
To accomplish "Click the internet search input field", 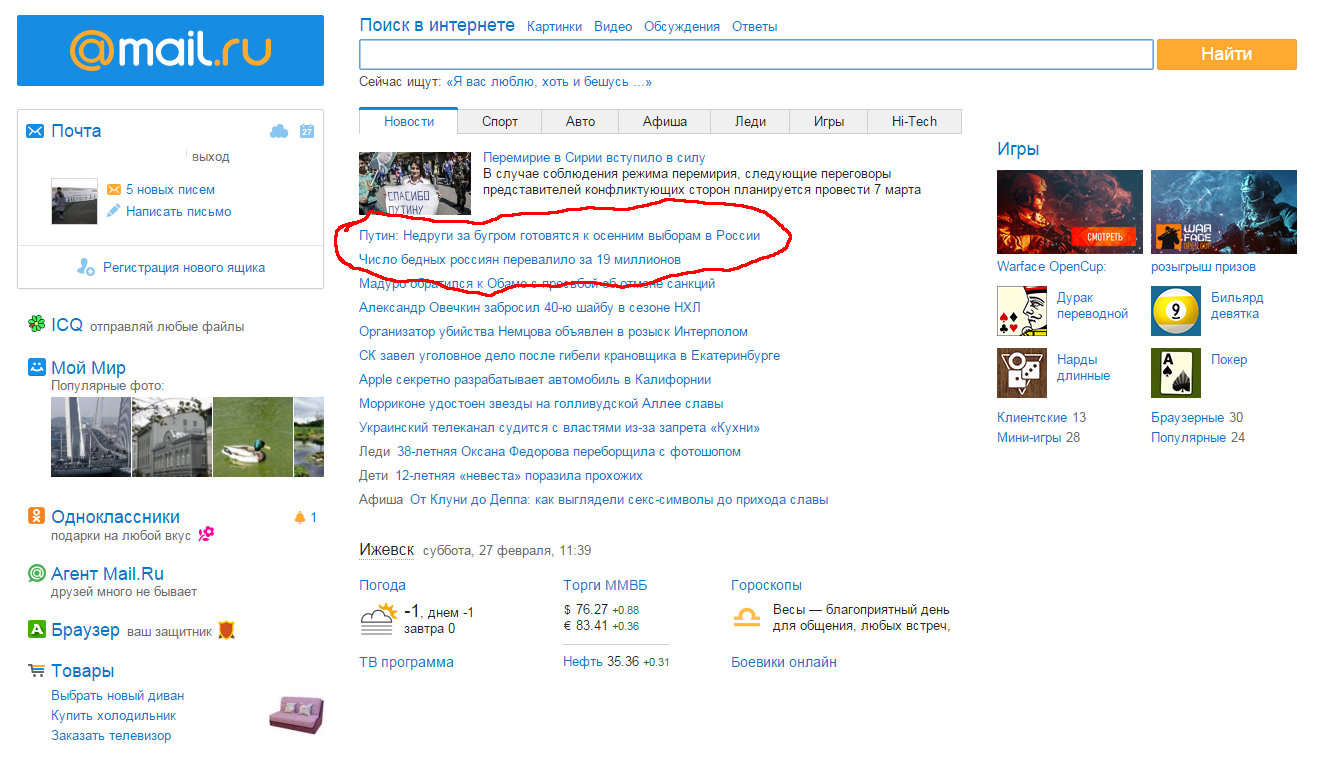I will coord(756,54).
